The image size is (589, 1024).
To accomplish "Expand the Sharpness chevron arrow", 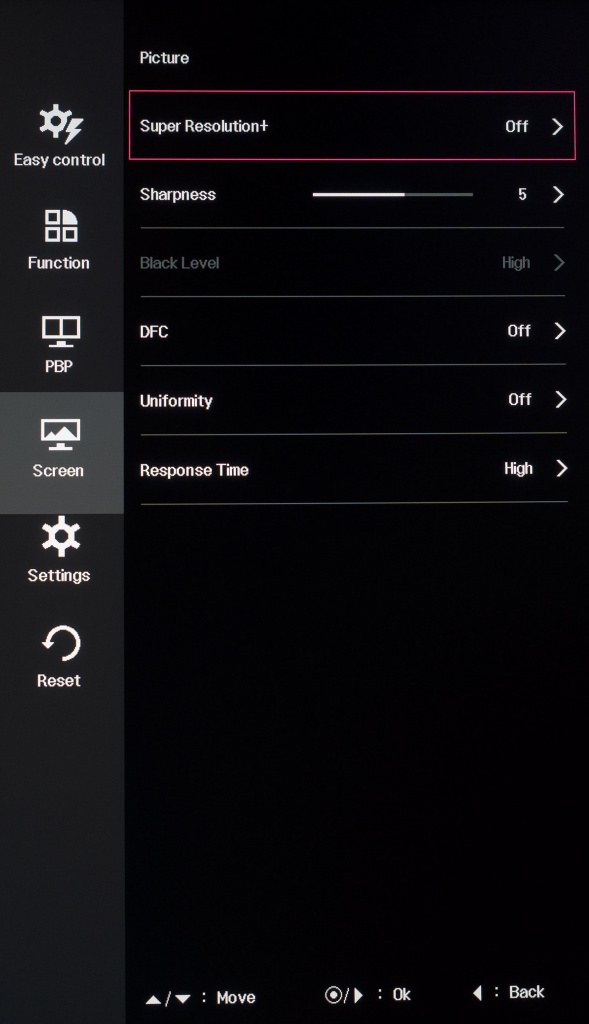I will point(558,194).
